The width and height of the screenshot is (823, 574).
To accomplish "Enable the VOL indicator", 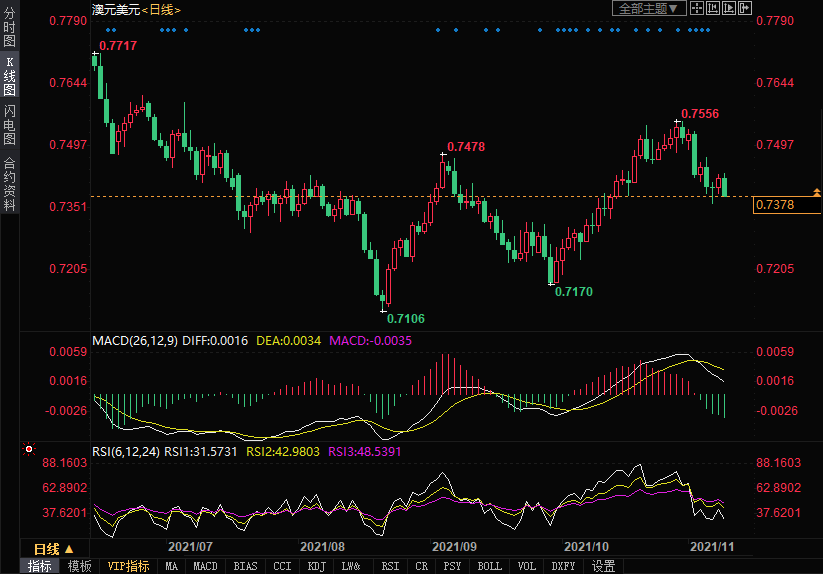I will (526, 566).
